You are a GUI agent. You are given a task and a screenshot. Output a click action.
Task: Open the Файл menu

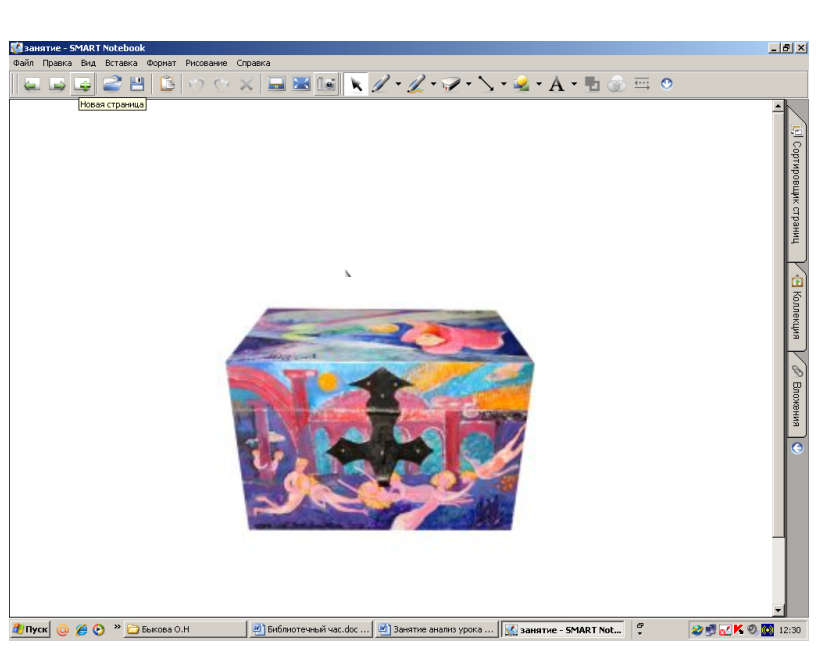[23, 63]
